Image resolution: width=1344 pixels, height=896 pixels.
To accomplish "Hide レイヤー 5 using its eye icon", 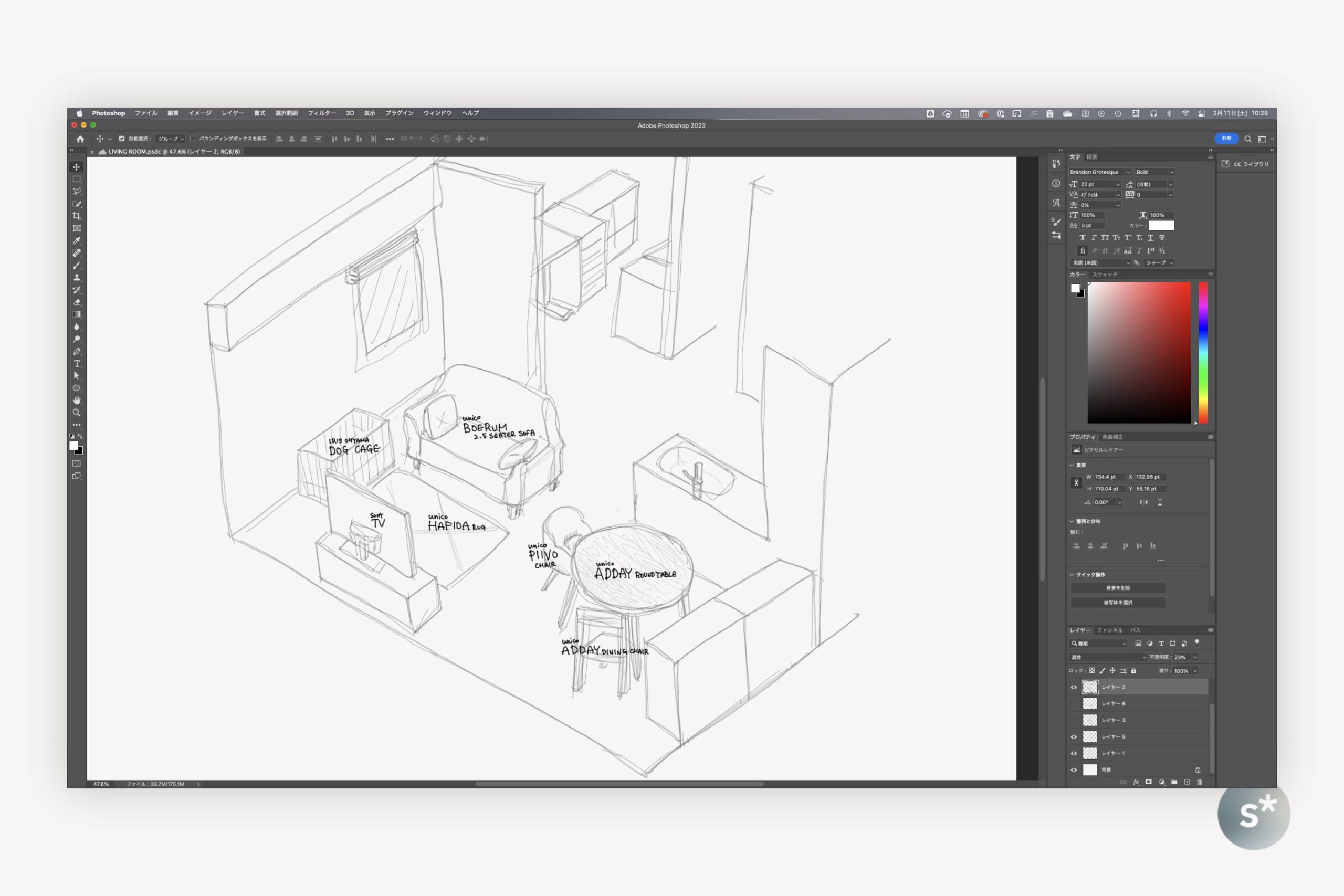I will tap(1074, 736).
